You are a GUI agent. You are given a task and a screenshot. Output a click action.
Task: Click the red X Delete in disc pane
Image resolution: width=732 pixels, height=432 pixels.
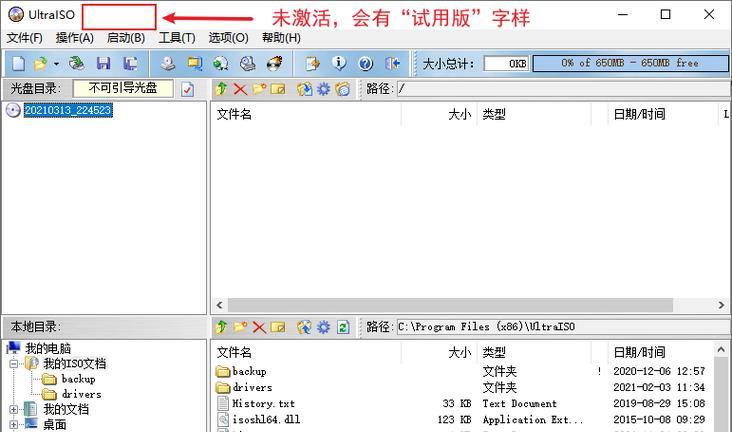pos(240,89)
